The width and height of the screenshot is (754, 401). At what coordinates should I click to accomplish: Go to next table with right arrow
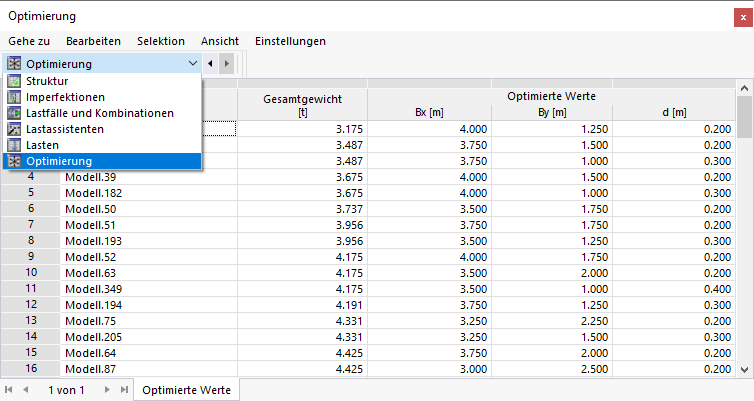226,63
